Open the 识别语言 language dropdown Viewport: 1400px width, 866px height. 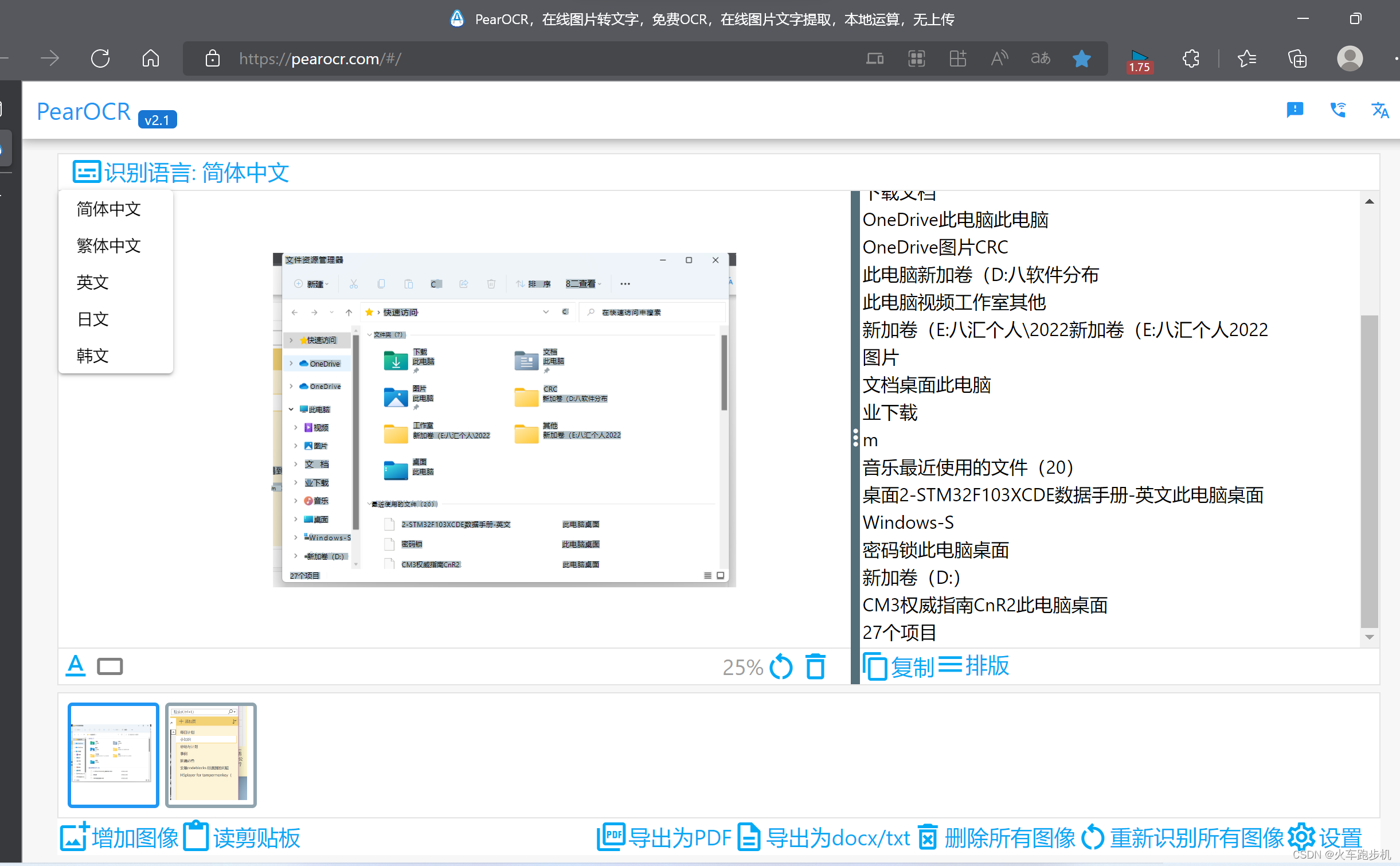(x=181, y=172)
